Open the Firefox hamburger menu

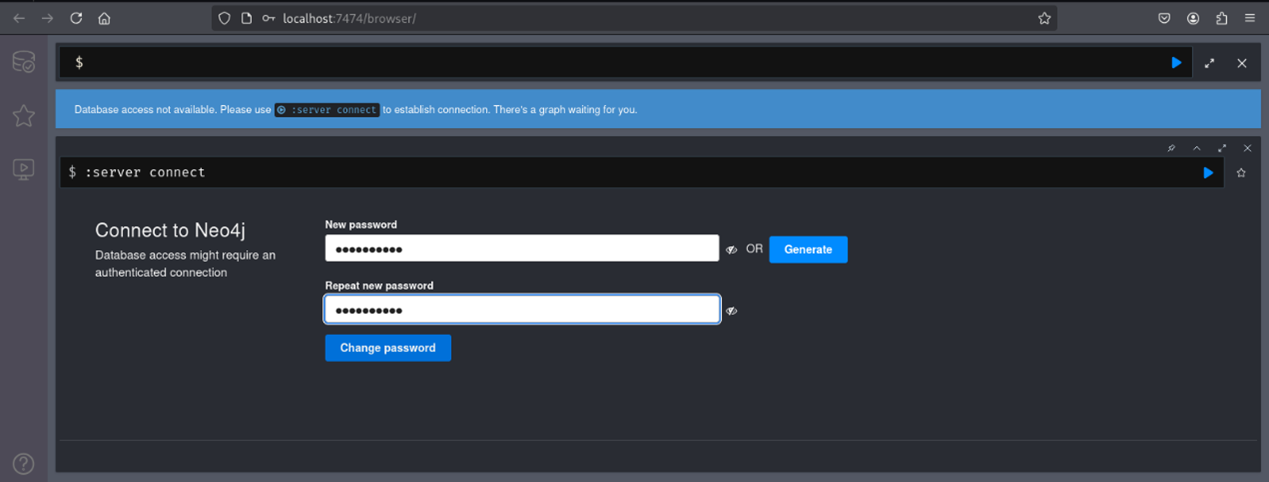(1250, 18)
